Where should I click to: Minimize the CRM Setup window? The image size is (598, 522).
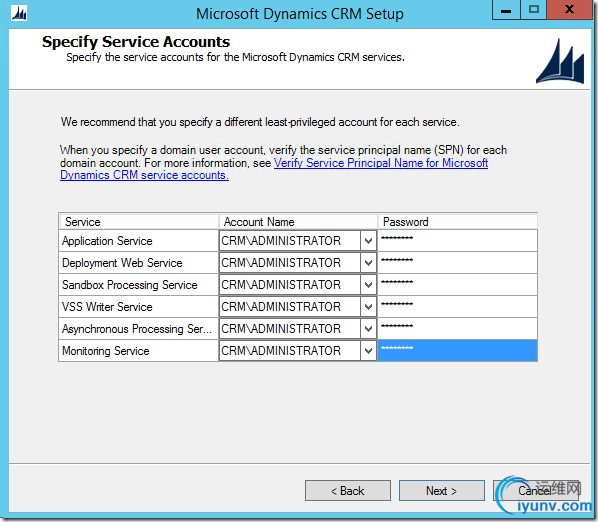tap(506, 10)
